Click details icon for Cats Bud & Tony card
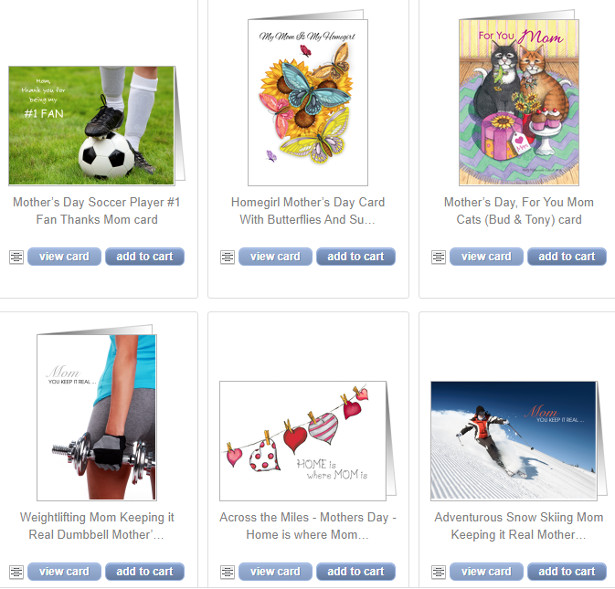 [439, 257]
